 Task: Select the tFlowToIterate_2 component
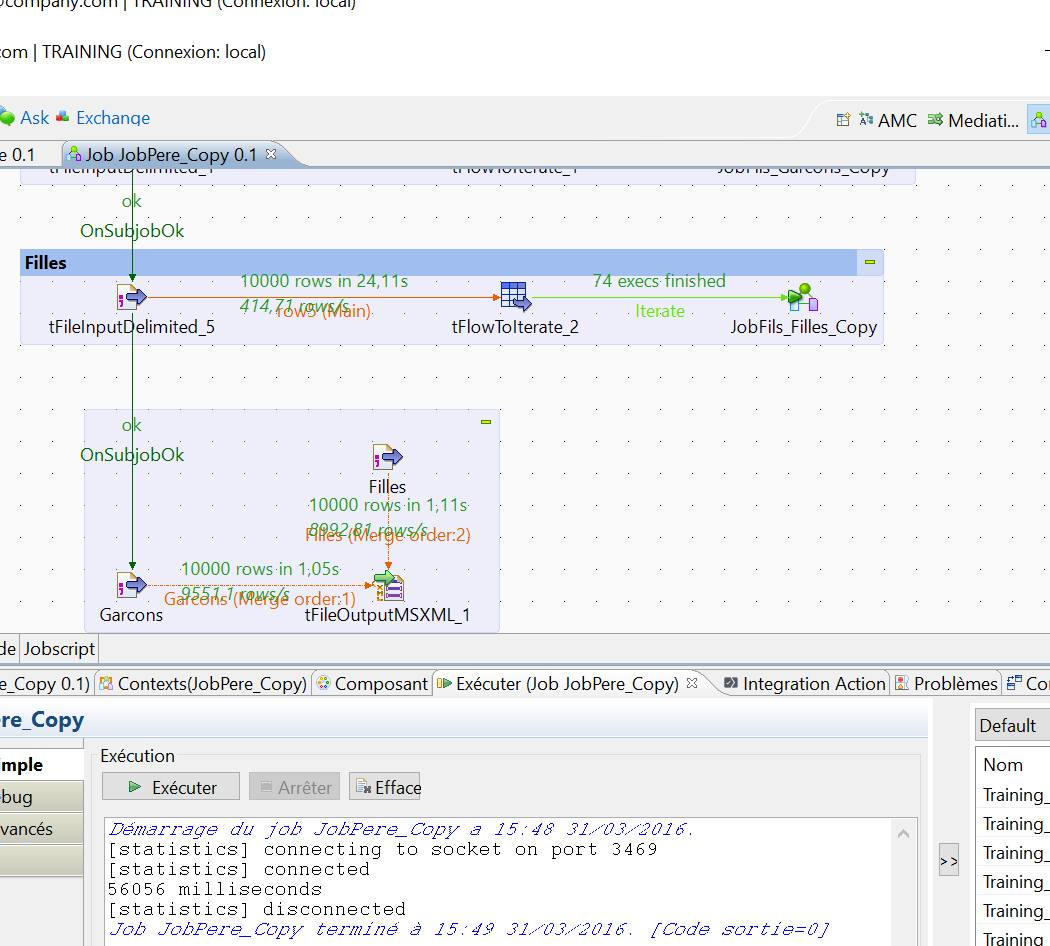(514, 296)
